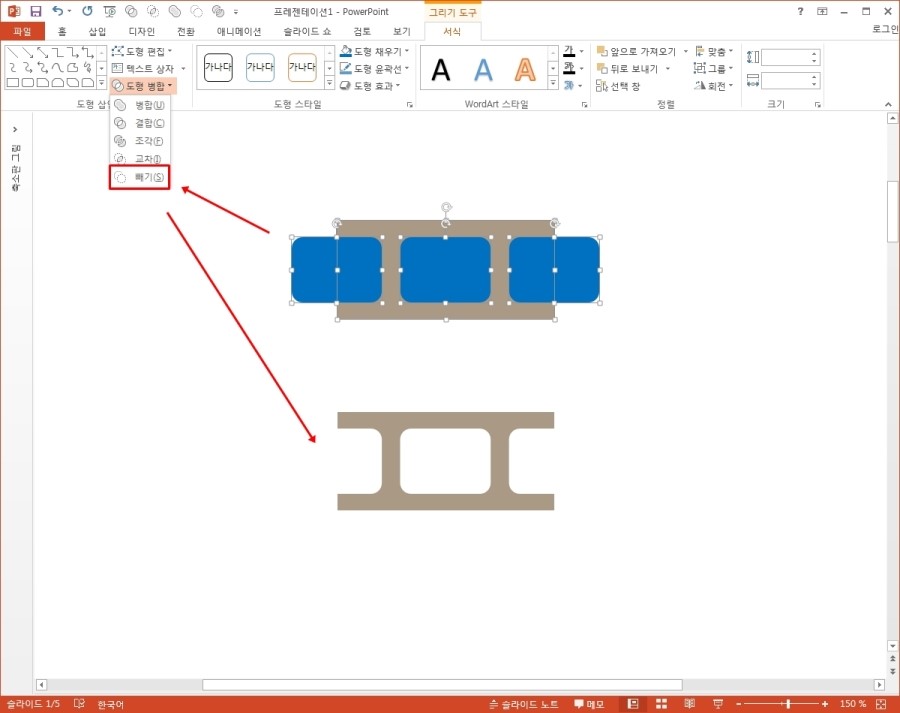Undo the last action
The image size is (900, 713).
click(57, 11)
